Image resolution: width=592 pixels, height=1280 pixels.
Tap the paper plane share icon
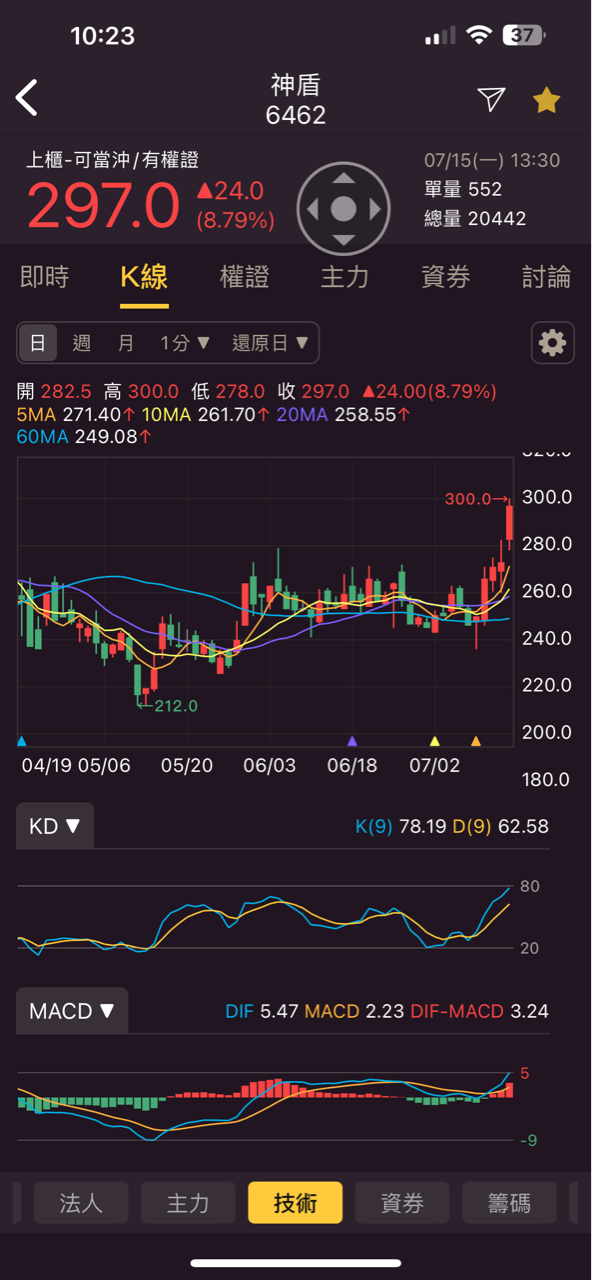[490, 98]
